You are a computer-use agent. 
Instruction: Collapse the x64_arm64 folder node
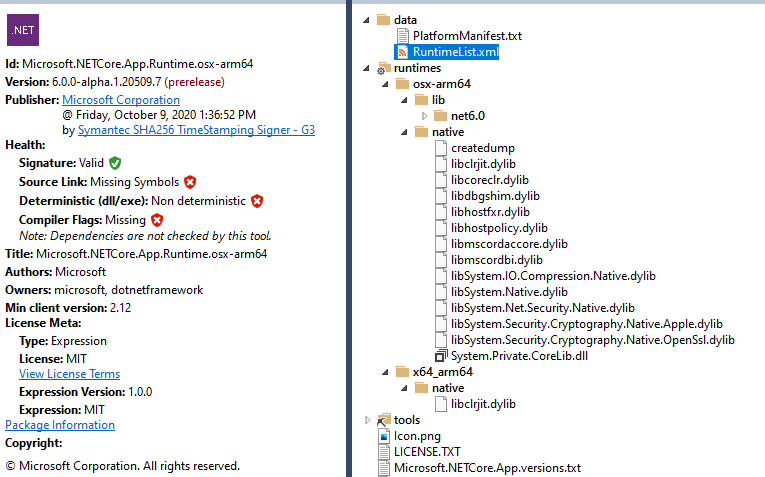pyautogui.click(x=385, y=372)
